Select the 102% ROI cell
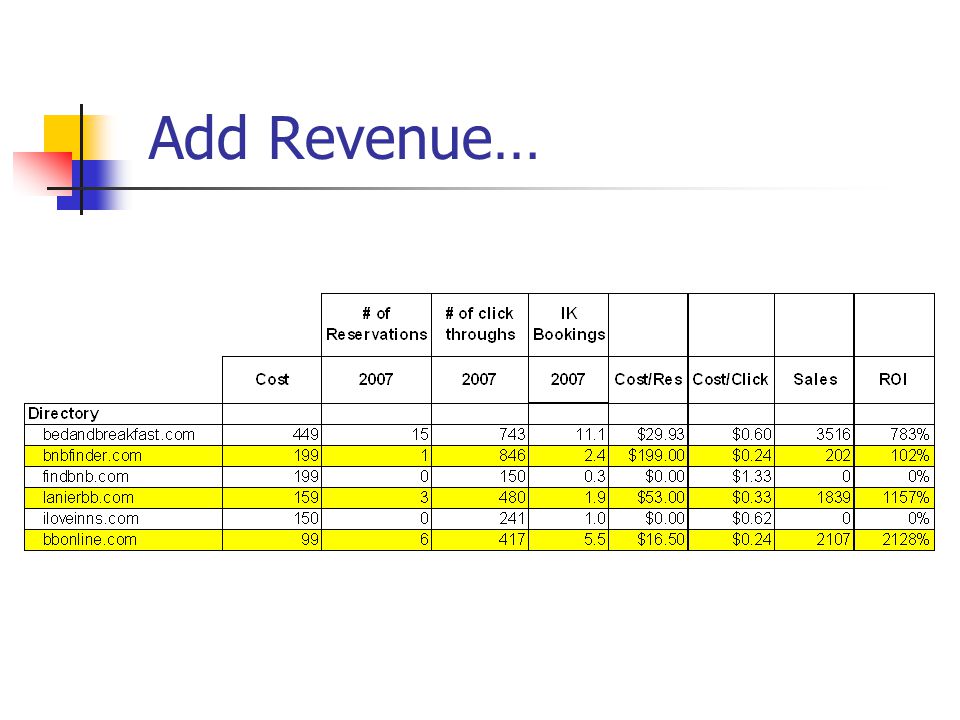The width and height of the screenshot is (960, 720). 894,456
